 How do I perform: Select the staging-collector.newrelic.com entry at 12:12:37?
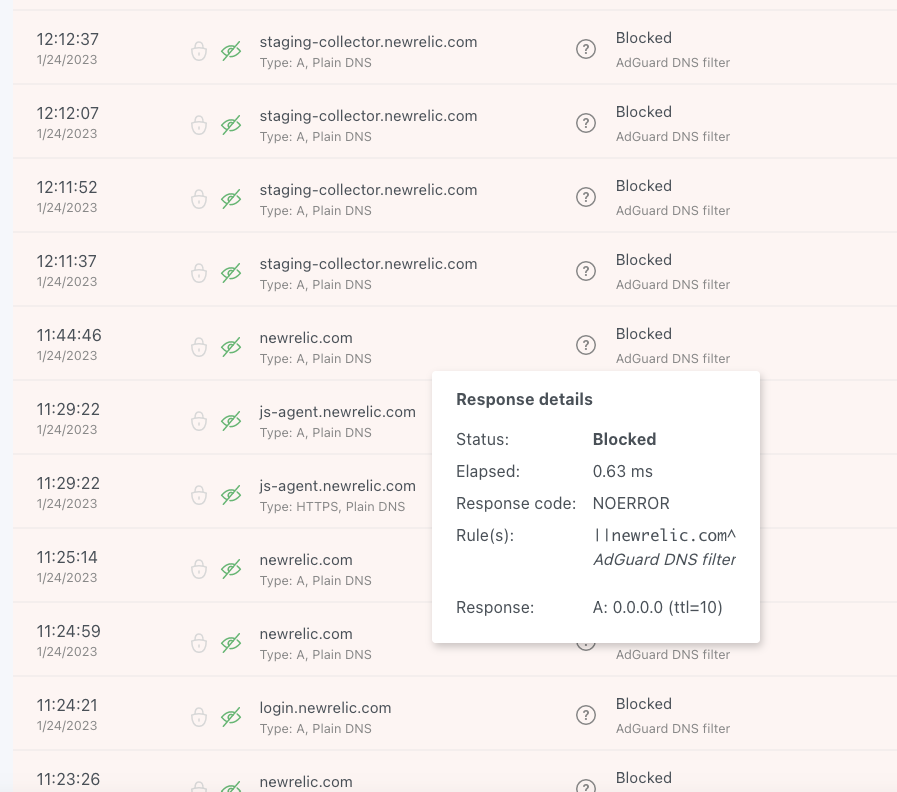[x=366, y=42]
